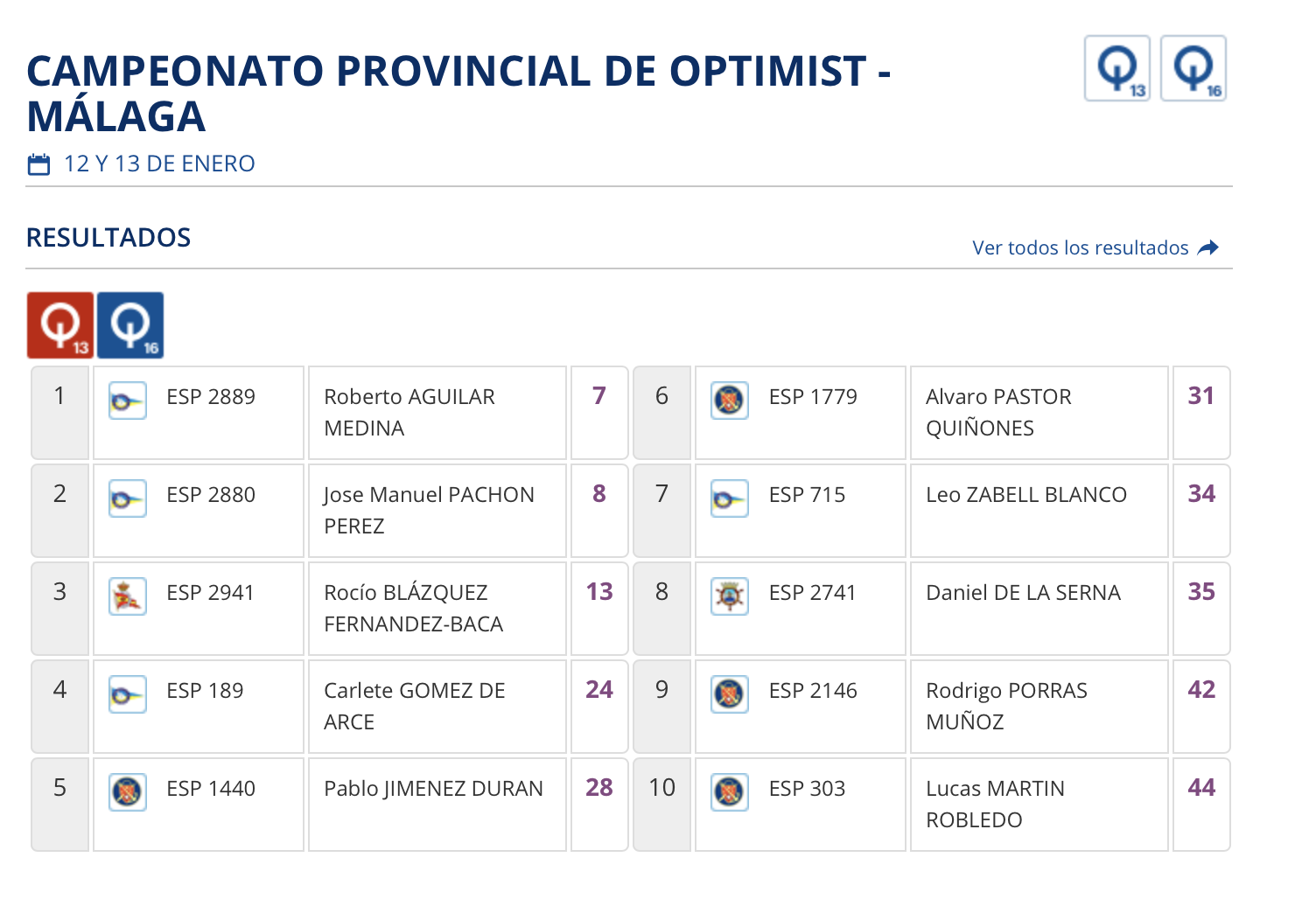Select the red Optimist 13 results tab
Image resolution: width=1316 pixels, height=906 pixels.
[x=59, y=325]
